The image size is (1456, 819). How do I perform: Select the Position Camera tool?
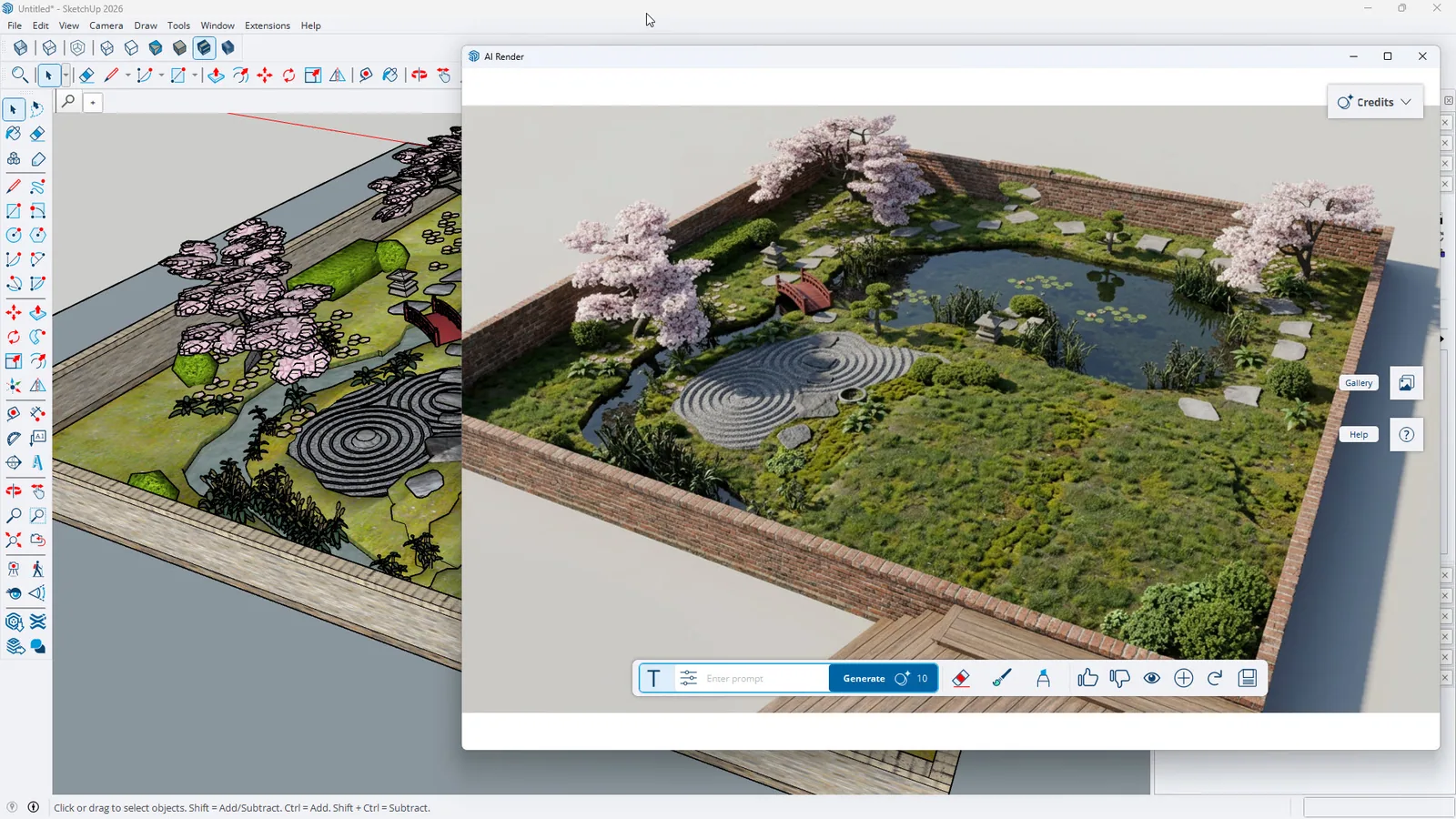(x=14, y=569)
